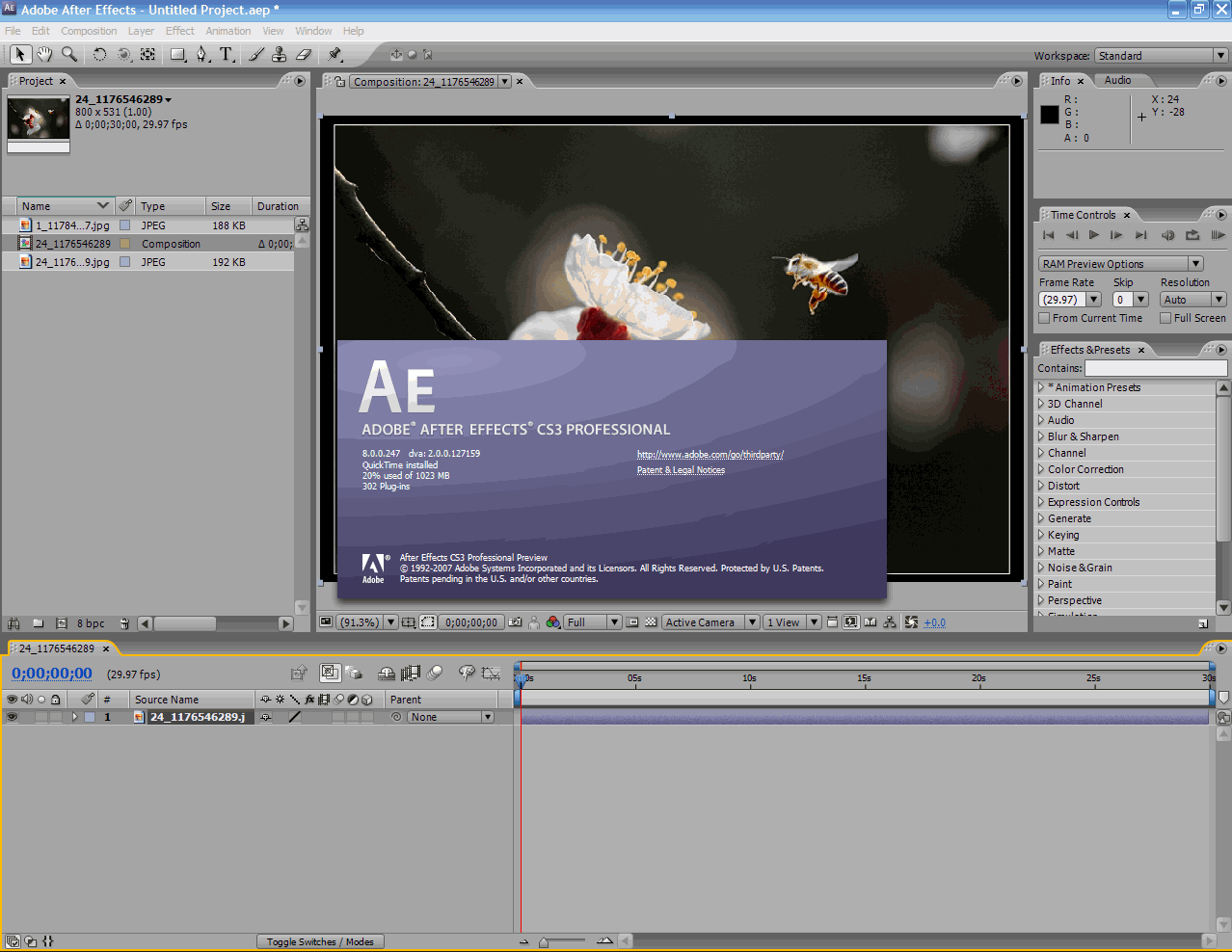This screenshot has height=952, width=1232.
Task: Expand the Color Correction effects category
Action: pos(1041,469)
